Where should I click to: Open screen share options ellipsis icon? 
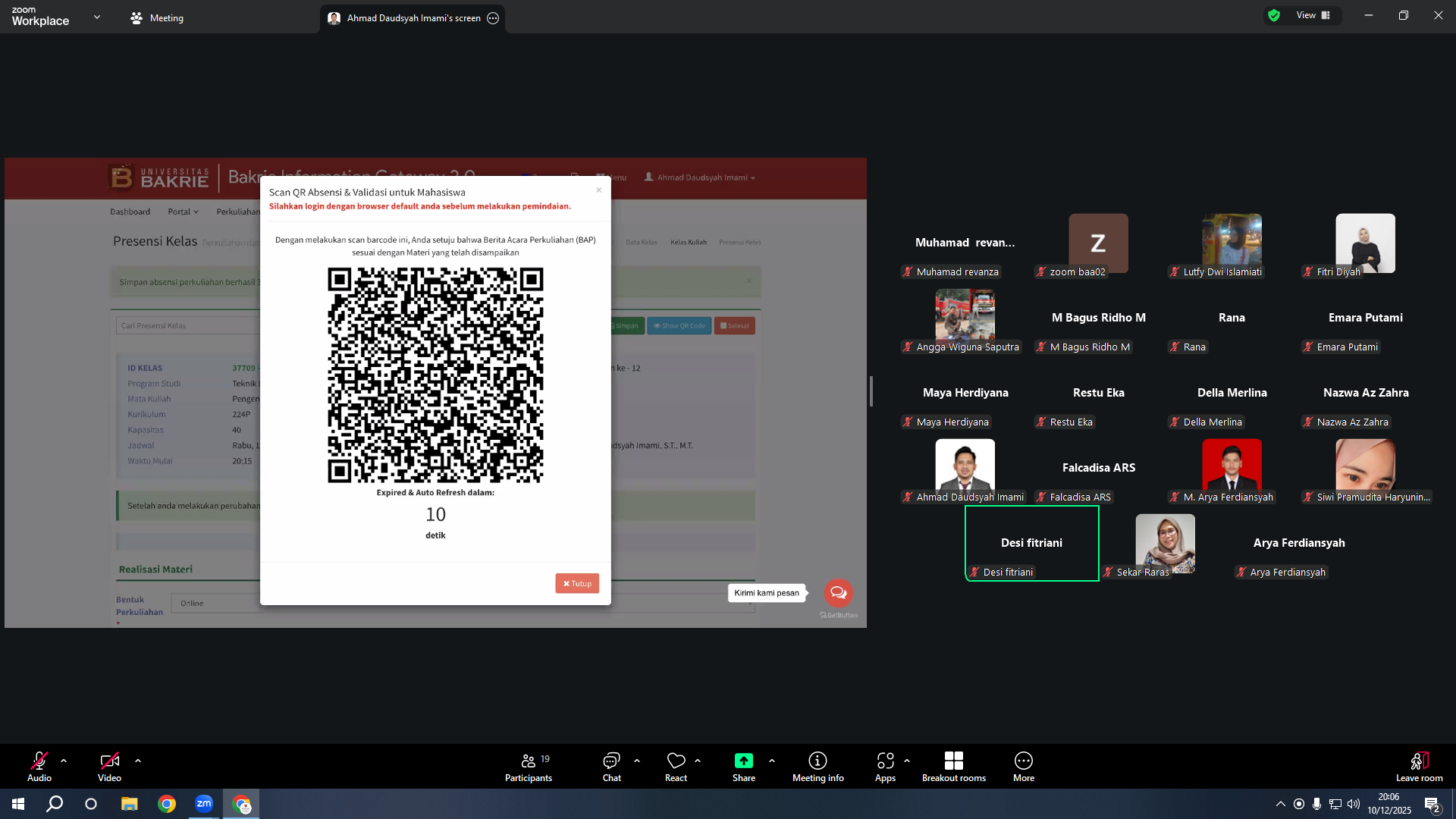(493, 18)
